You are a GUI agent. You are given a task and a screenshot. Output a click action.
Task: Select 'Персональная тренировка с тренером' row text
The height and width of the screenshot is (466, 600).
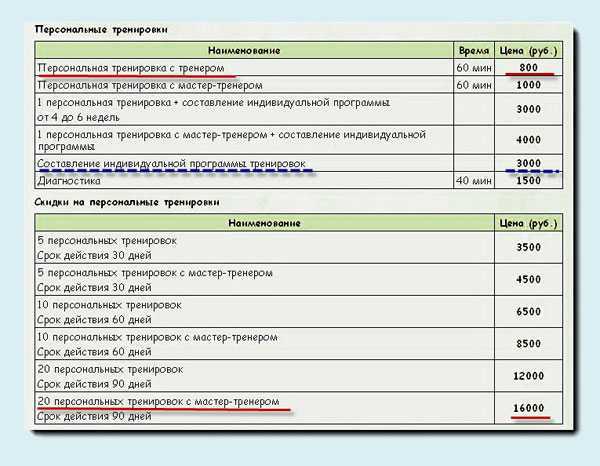[131, 68]
